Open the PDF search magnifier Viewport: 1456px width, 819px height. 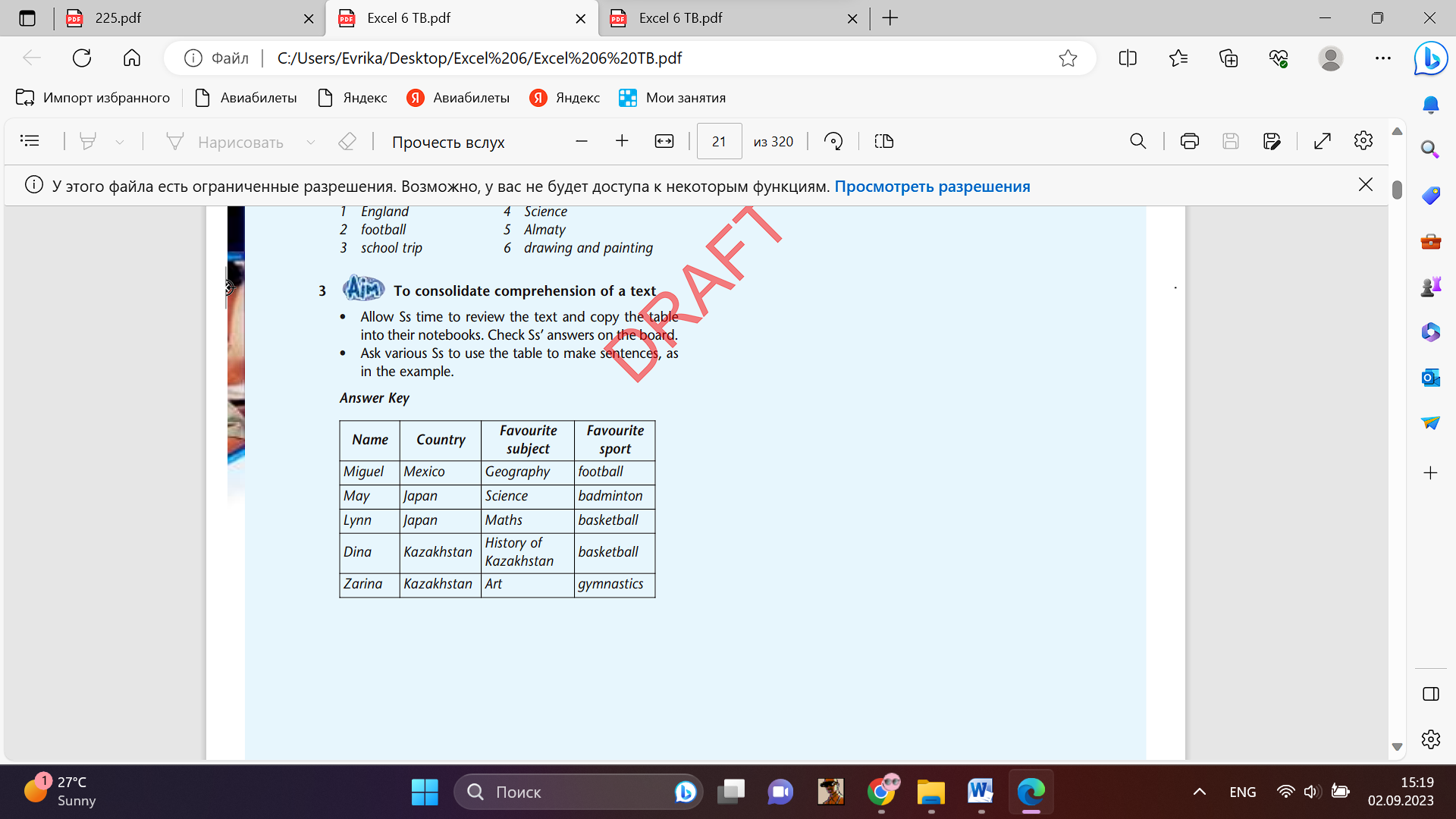(x=1137, y=141)
